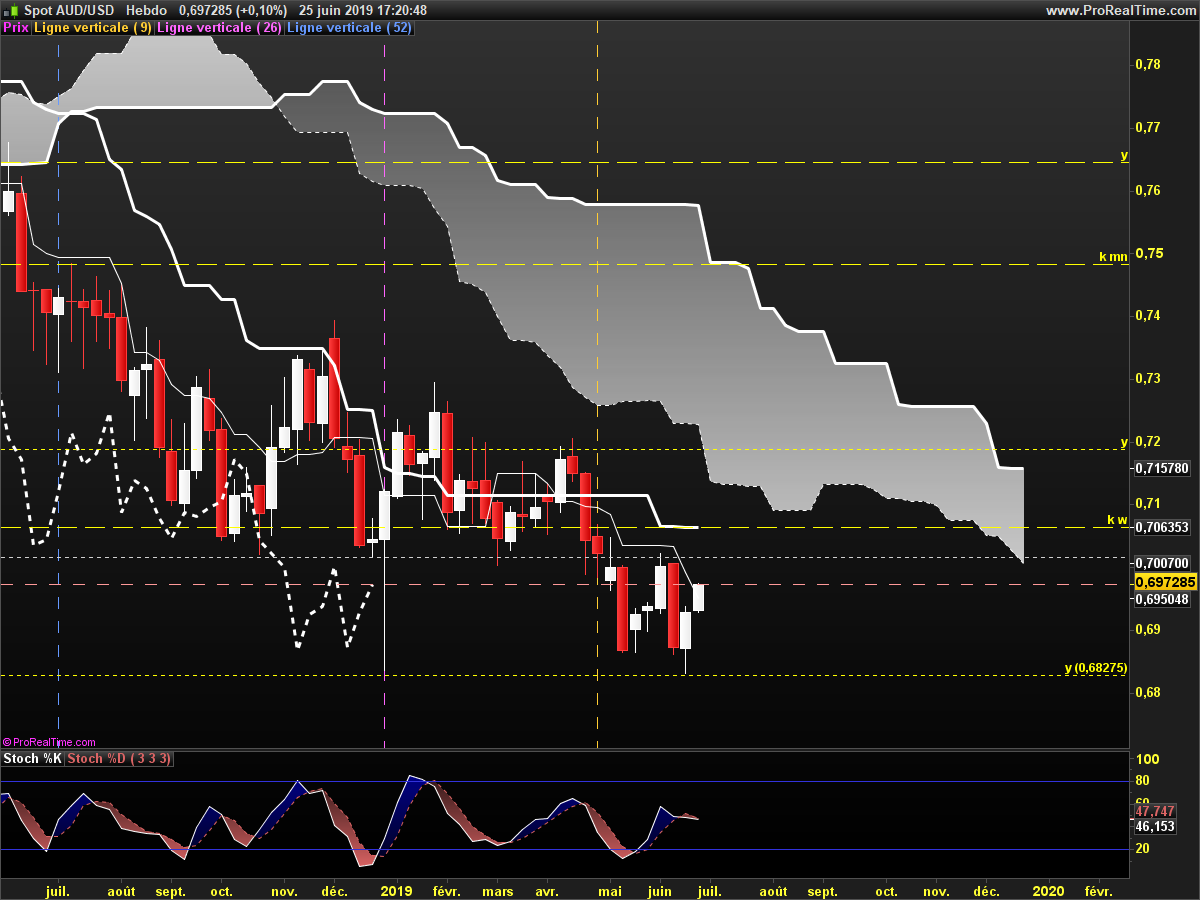Click the 0,715780 price tag
This screenshot has width=1200, height=900.
pos(1162,468)
